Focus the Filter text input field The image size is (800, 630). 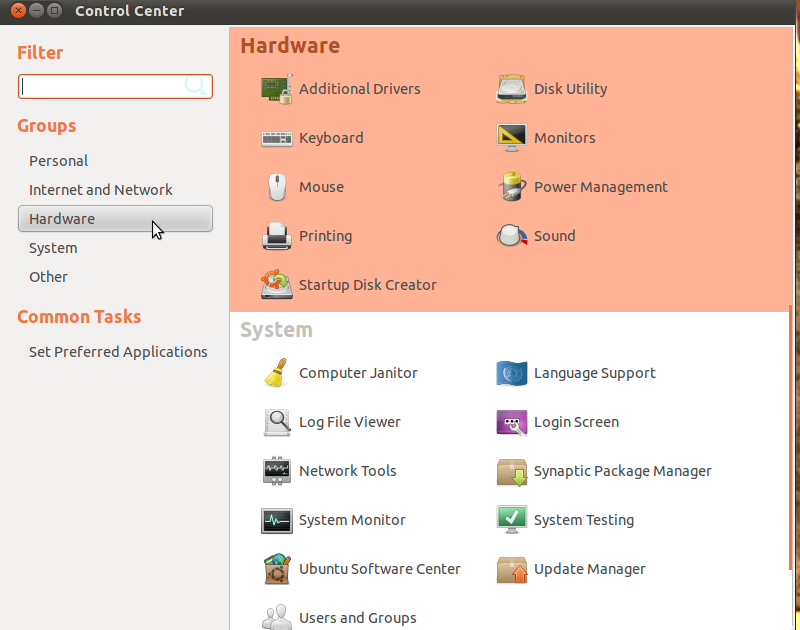115,86
